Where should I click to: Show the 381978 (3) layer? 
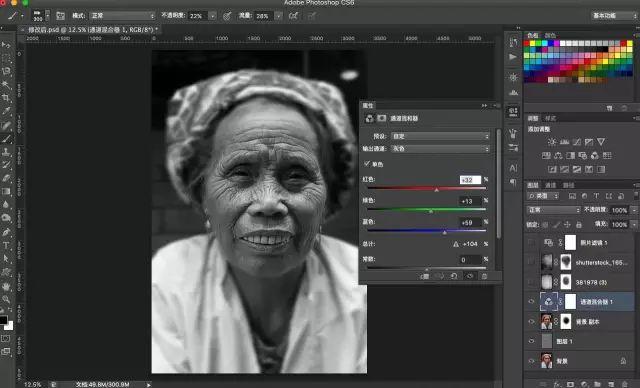531,282
